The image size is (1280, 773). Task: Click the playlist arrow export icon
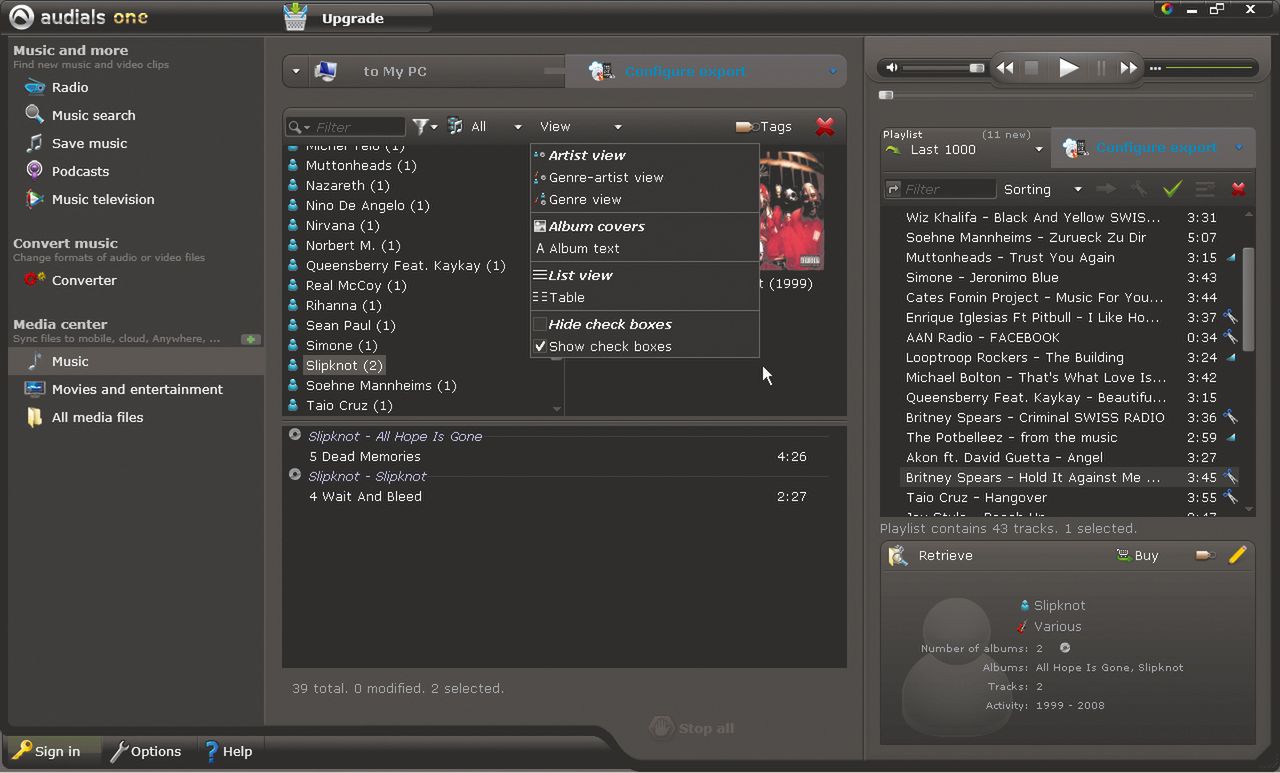click(1105, 188)
